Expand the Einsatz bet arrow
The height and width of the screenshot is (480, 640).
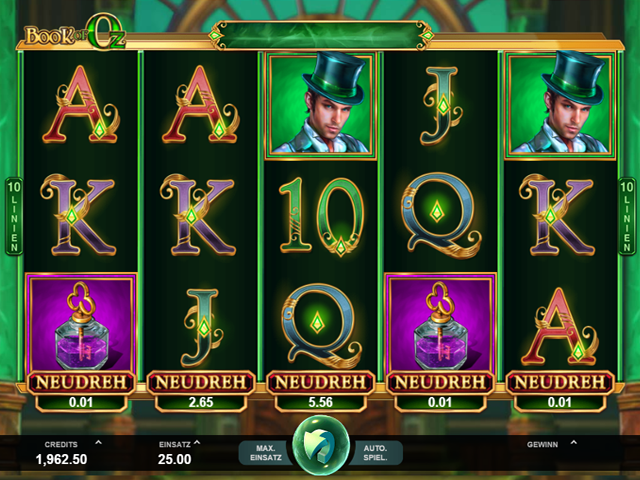click(x=197, y=442)
